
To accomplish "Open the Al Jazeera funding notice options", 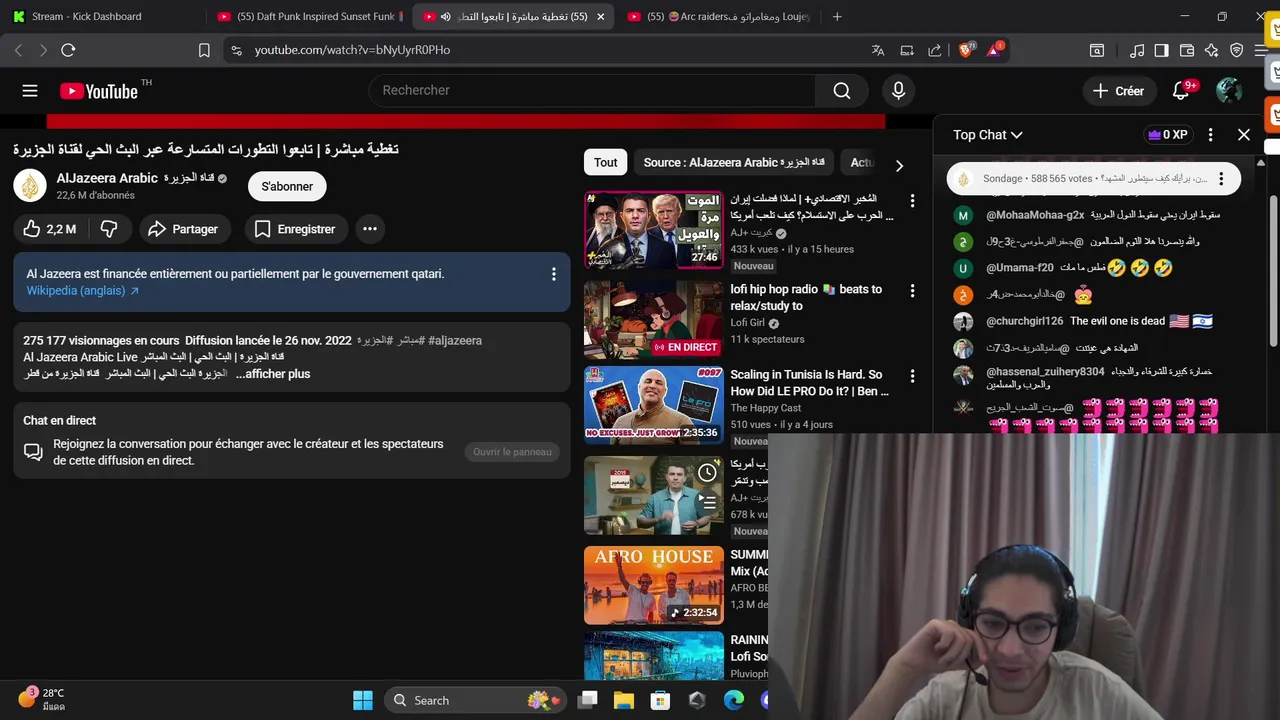I will [x=553, y=274].
